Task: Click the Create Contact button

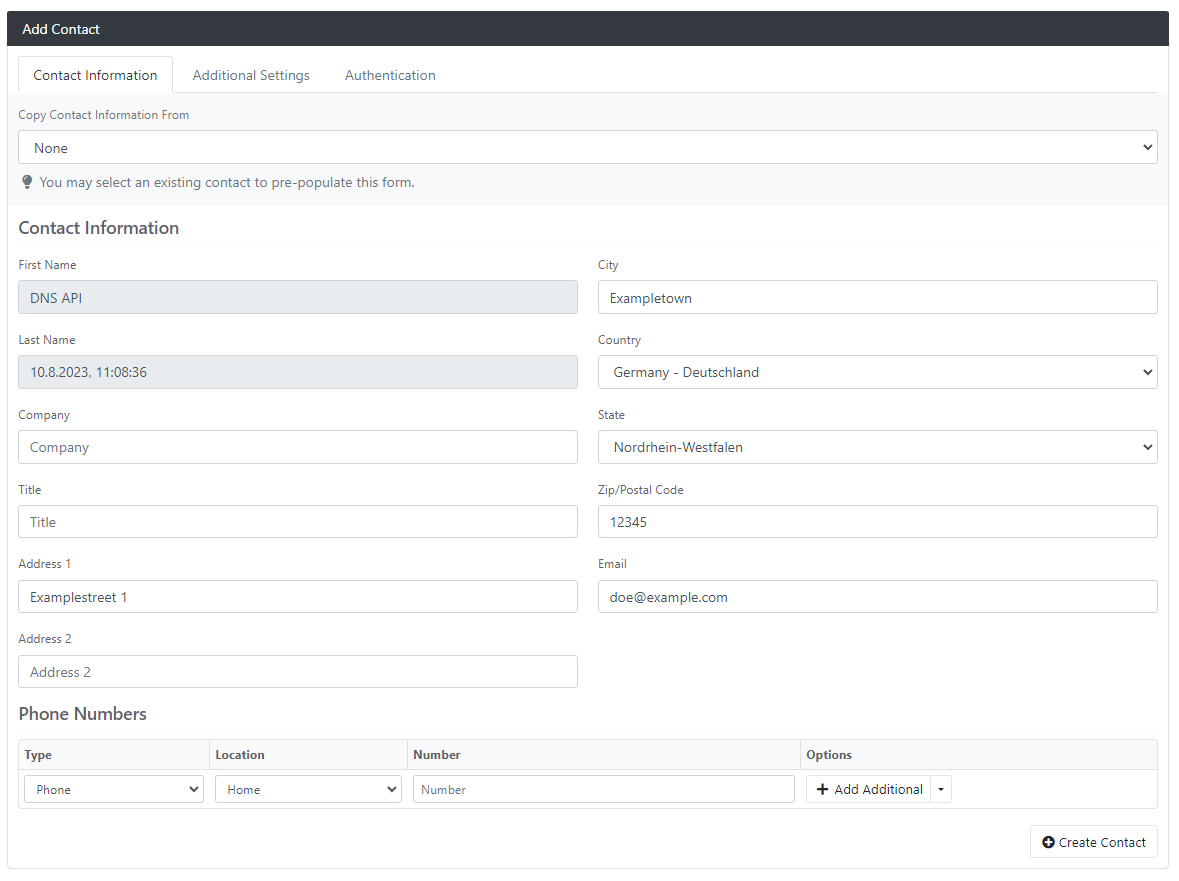Action: pos(1093,842)
